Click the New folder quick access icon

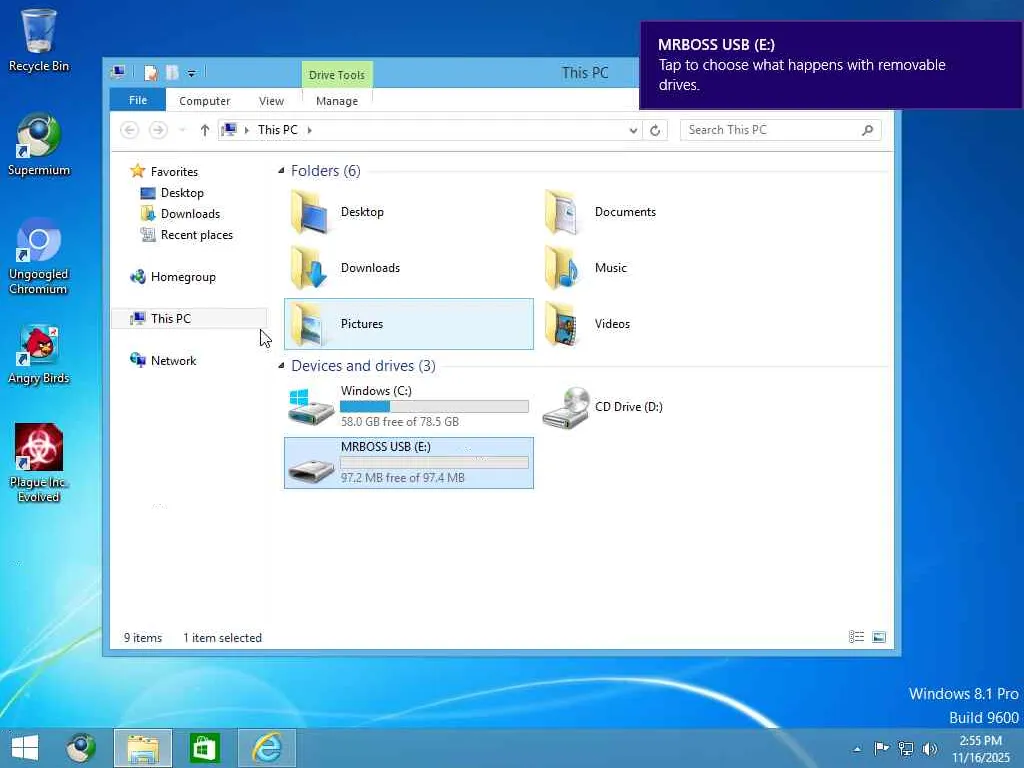click(x=172, y=72)
